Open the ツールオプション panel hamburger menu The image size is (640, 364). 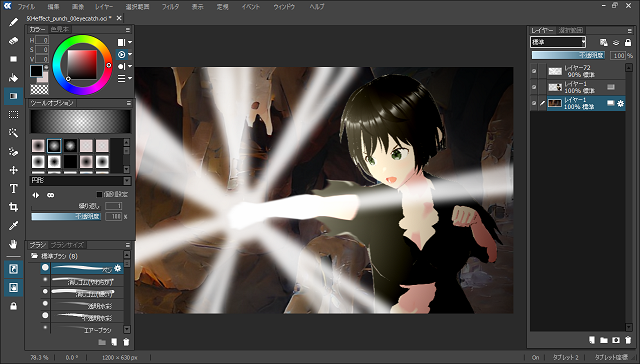coord(129,103)
